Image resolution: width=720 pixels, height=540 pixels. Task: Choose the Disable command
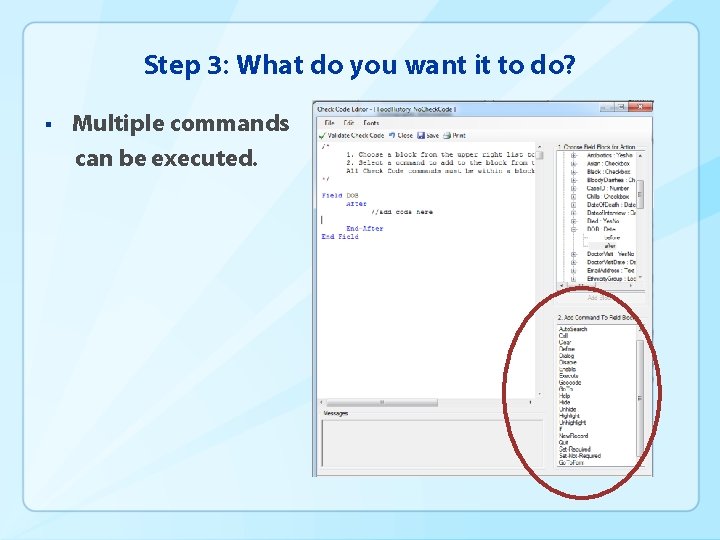coord(568,362)
